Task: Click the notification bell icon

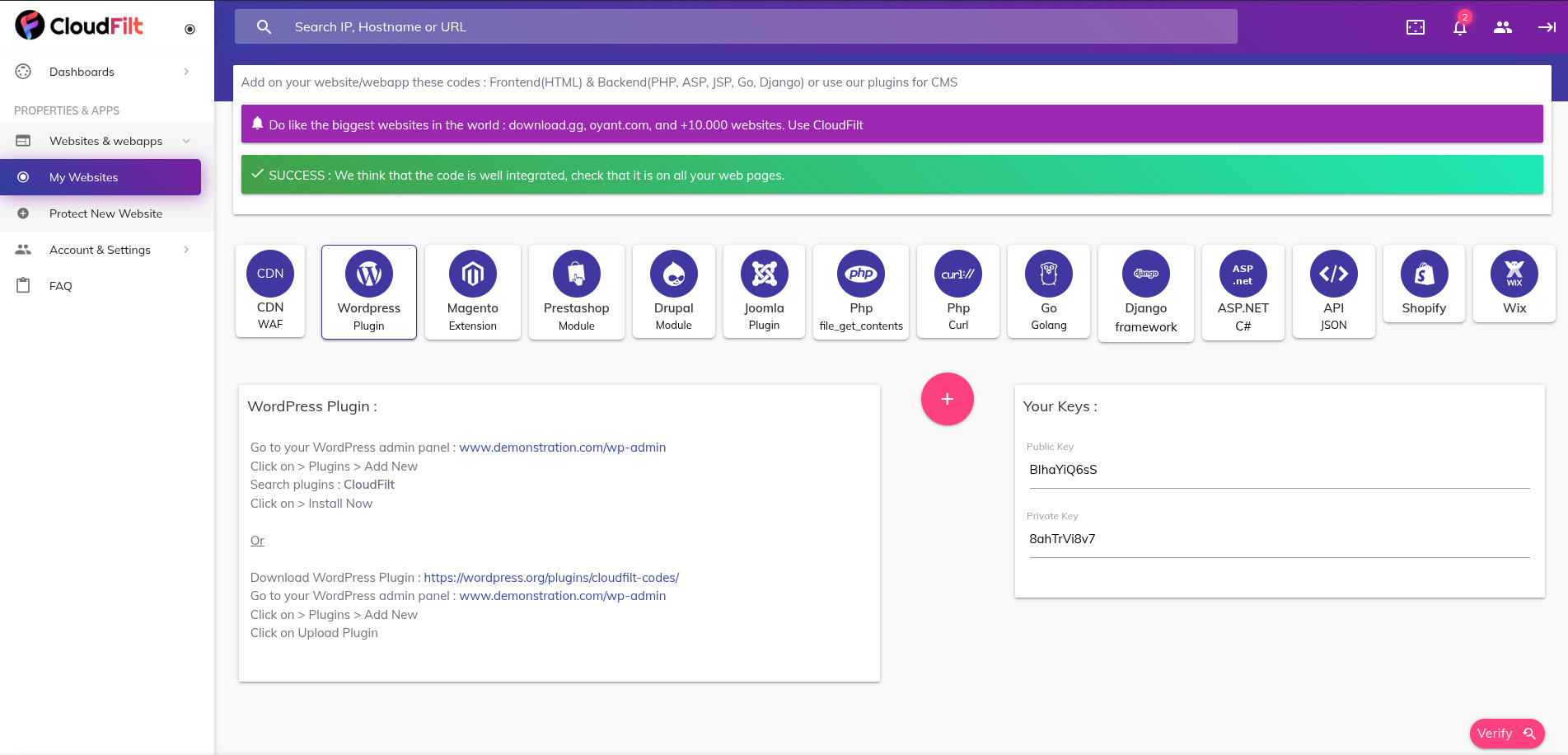Action: click(1459, 27)
